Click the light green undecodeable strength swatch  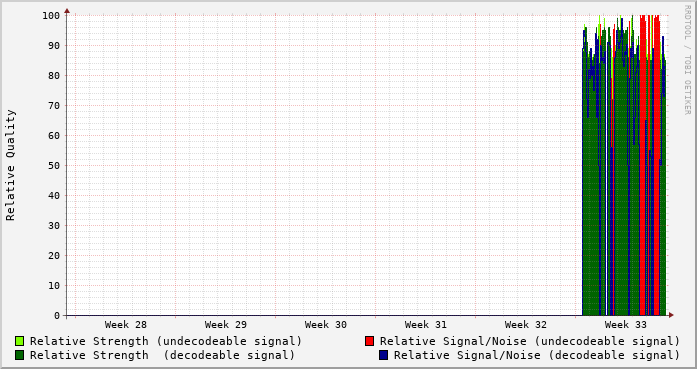point(19,341)
